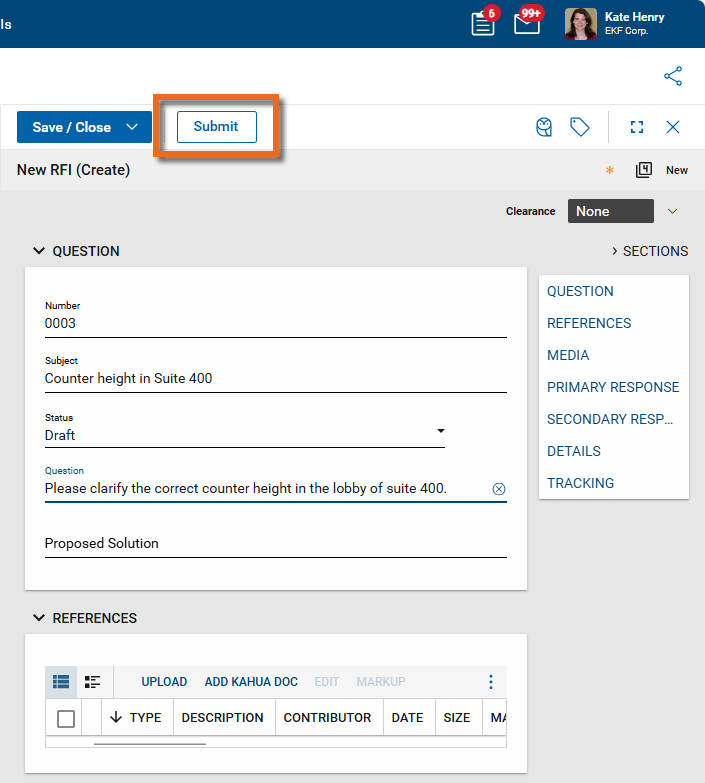Switch to grouped view in References
Viewport: 705px width, 783px height.
93,682
